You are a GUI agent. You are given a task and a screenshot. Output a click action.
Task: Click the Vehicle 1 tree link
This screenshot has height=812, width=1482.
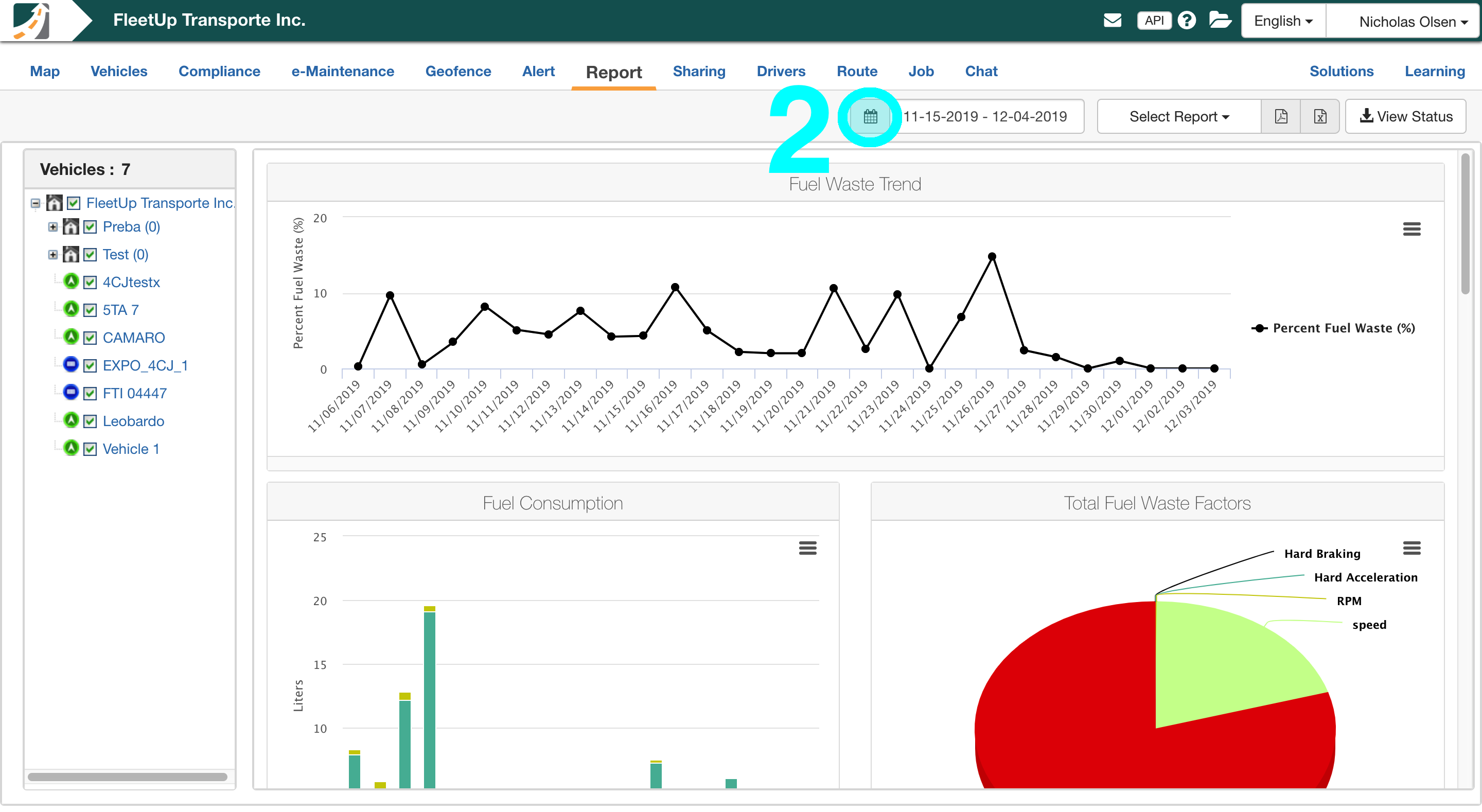131,449
